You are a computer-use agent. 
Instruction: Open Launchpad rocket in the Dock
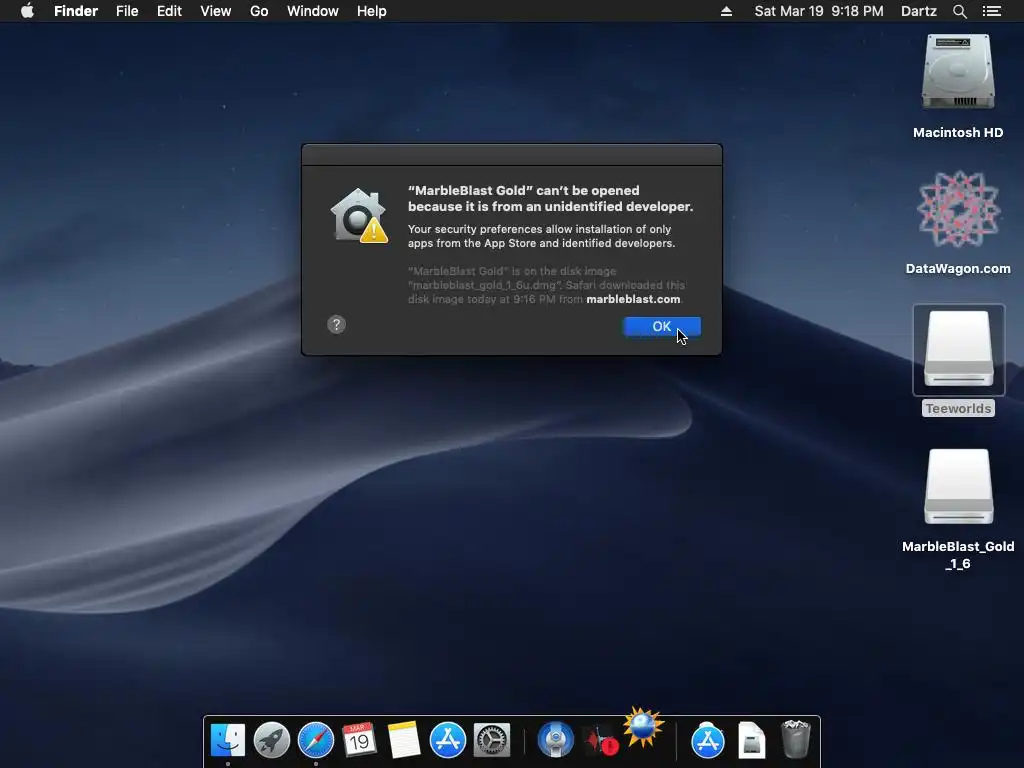click(272, 740)
